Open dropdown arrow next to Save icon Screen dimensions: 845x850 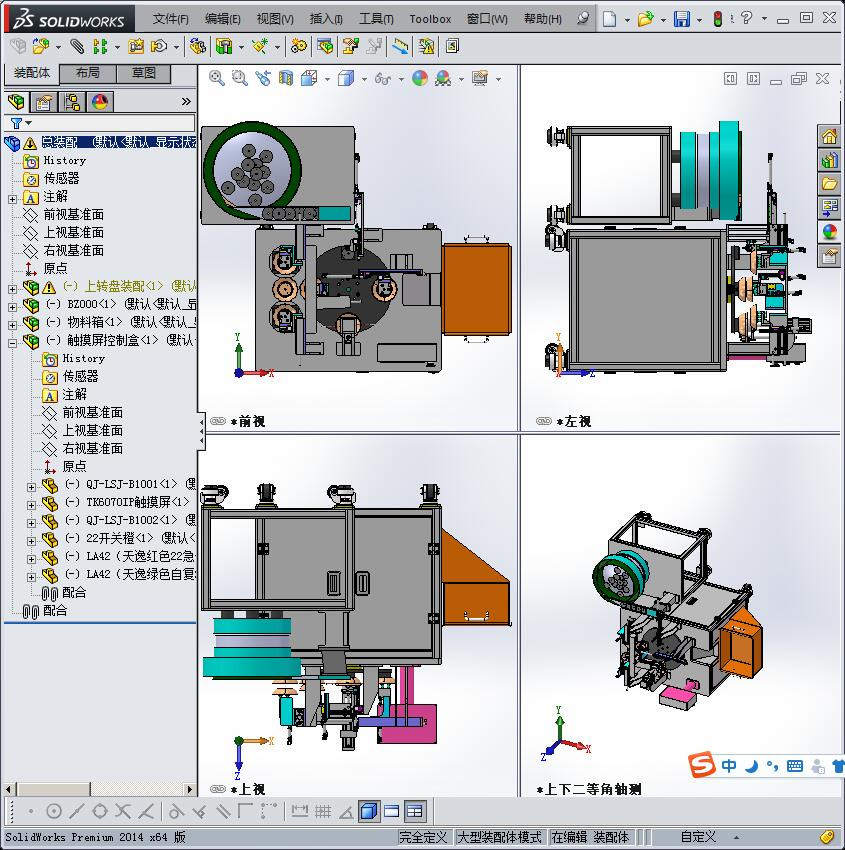(x=699, y=20)
